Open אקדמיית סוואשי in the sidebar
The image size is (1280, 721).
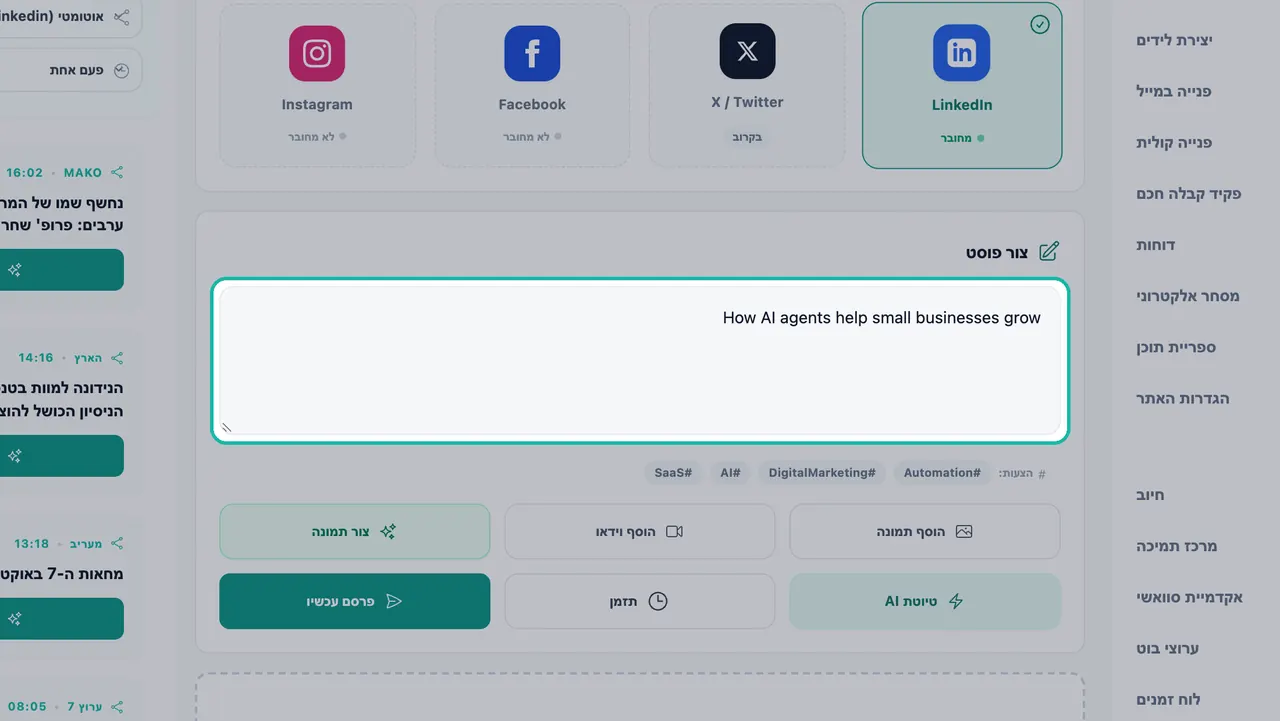pos(1190,597)
